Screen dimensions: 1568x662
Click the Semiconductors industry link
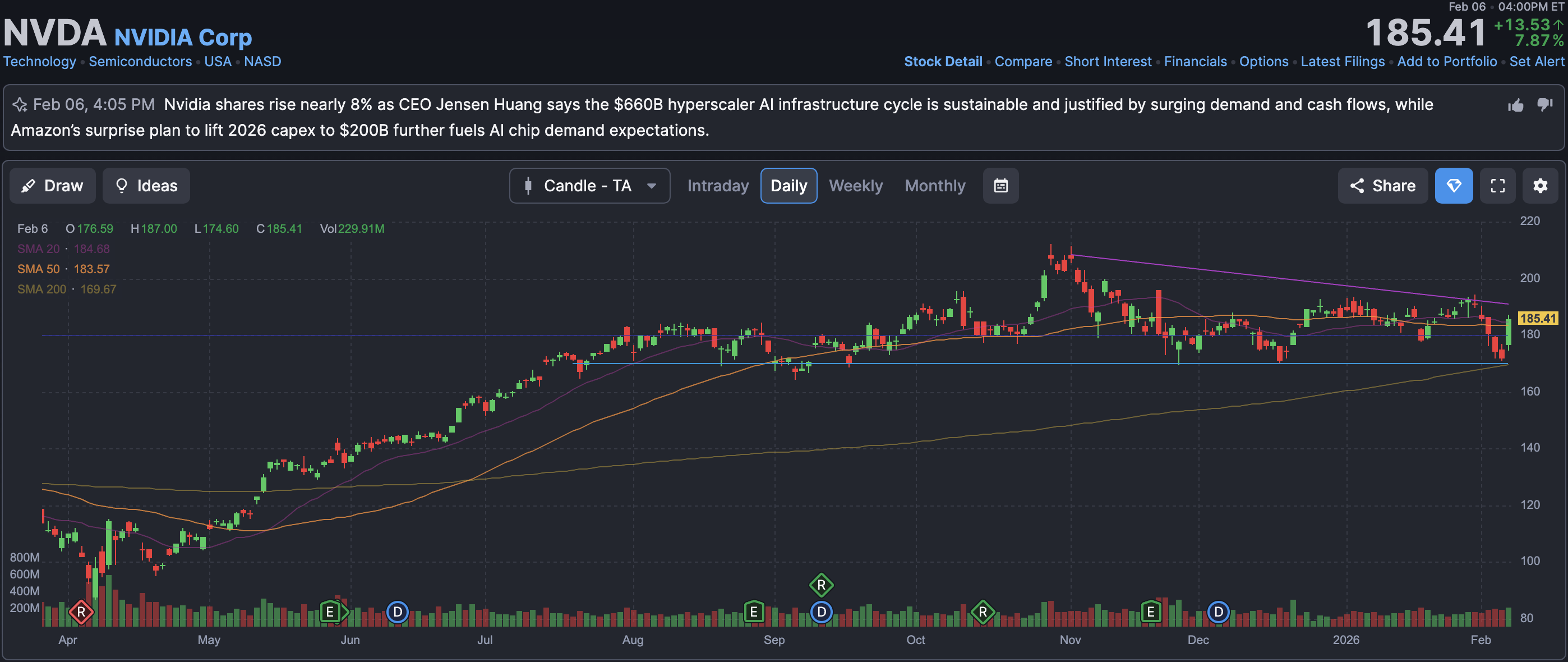tap(140, 62)
